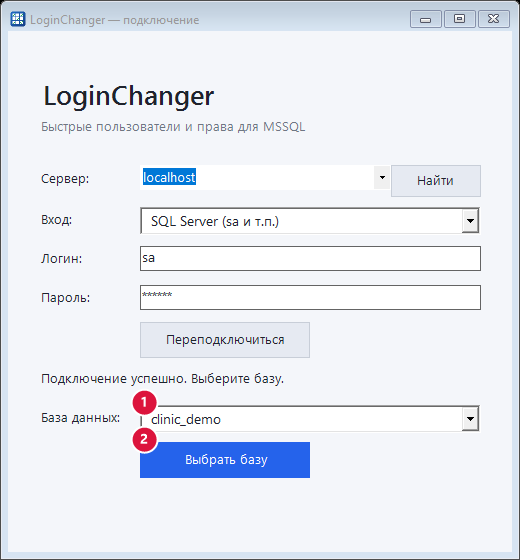Minimize the LoginChanger window
The image size is (520, 560).
click(426, 19)
